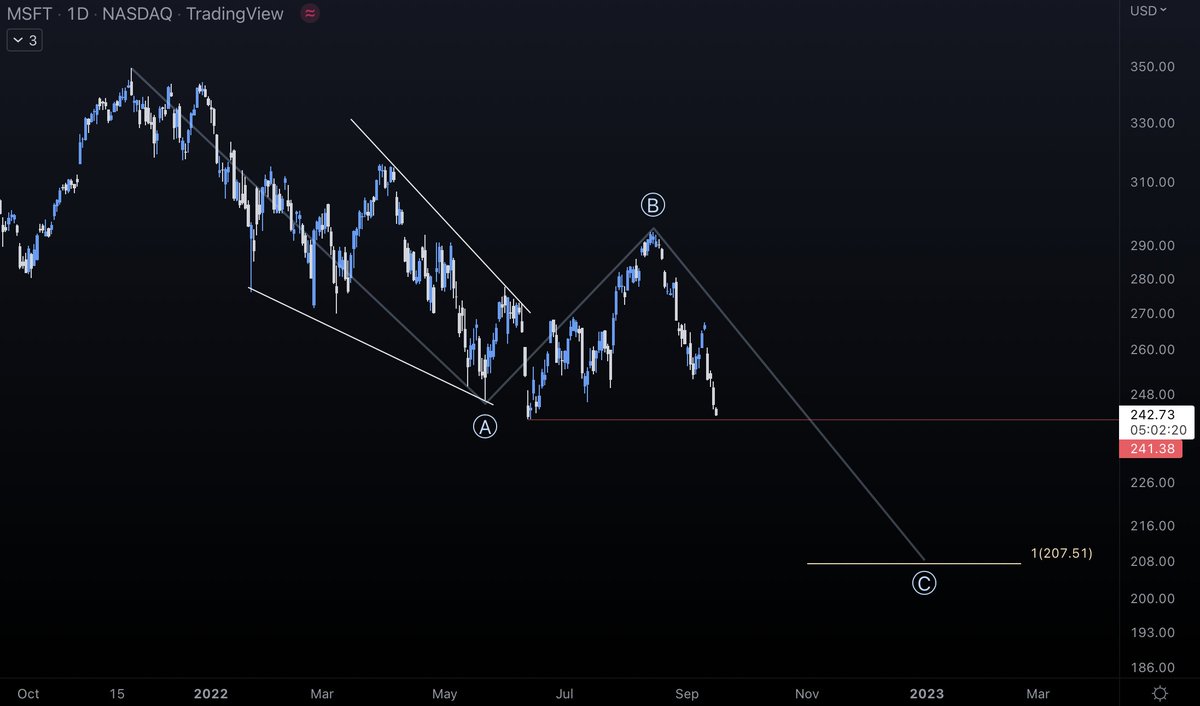This screenshot has height=706, width=1200.
Task: Click the 241.38 red price label
Action: coord(1151,449)
